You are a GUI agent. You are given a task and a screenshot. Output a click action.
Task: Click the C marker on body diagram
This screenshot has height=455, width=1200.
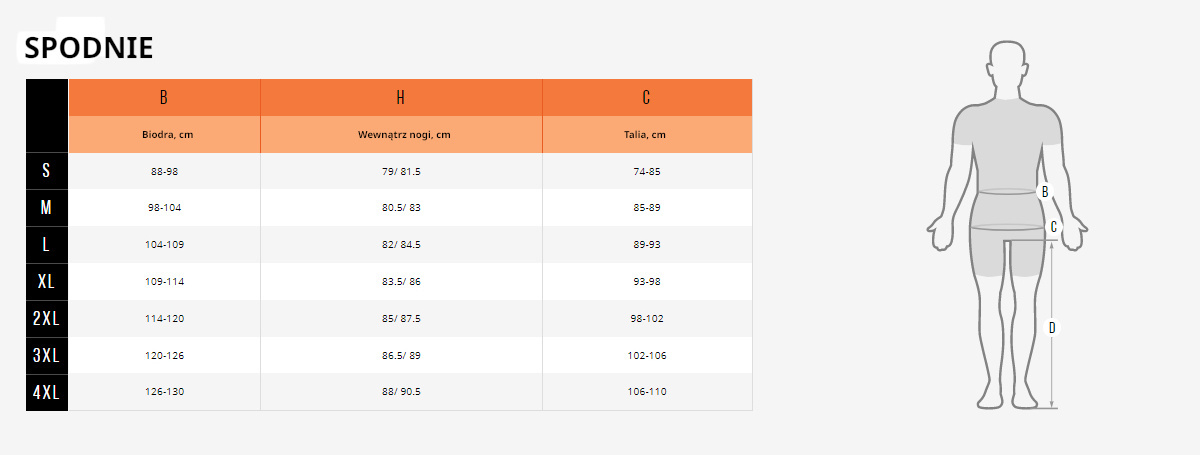(1053, 227)
